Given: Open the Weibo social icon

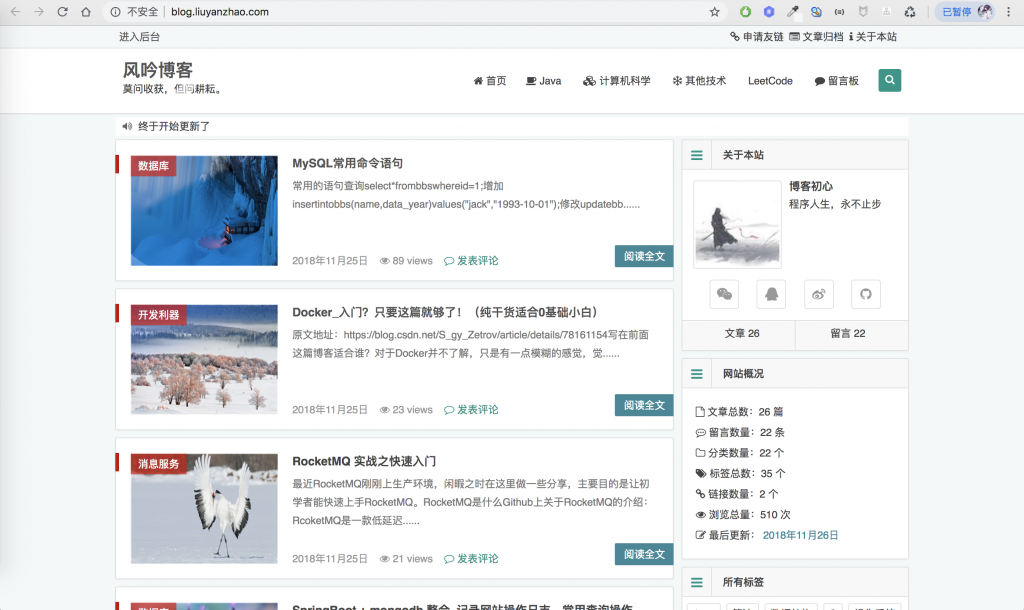Looking at the screenshot, I should (818, 294).
